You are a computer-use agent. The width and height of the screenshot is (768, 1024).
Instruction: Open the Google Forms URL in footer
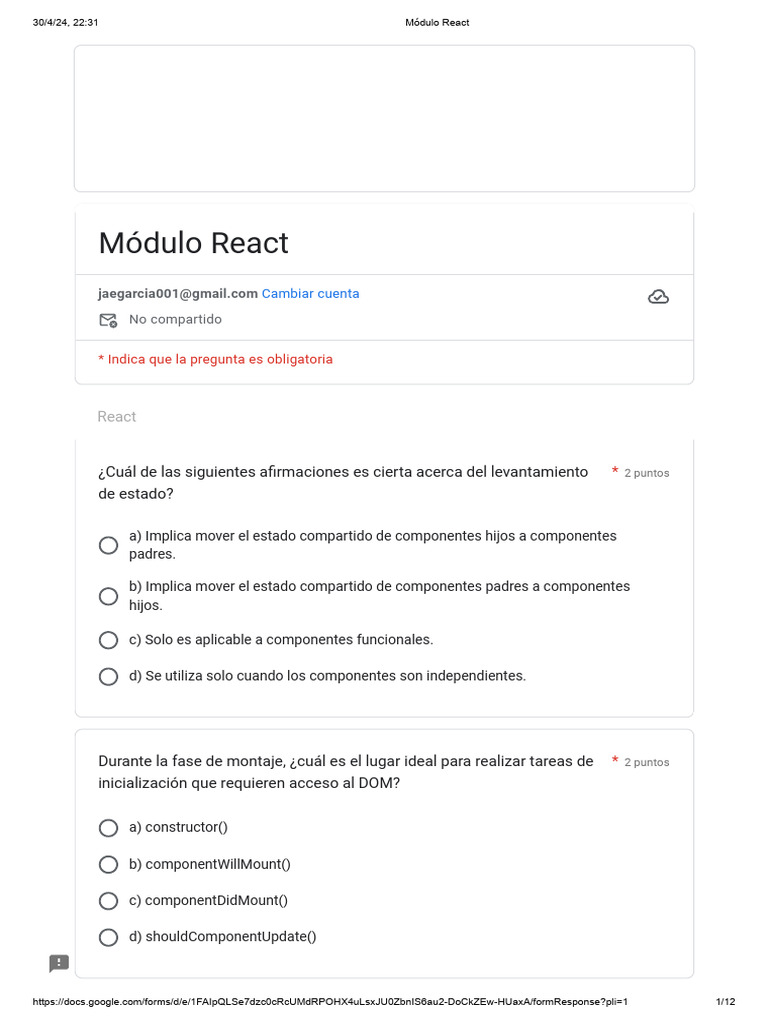coord(330,1001)
